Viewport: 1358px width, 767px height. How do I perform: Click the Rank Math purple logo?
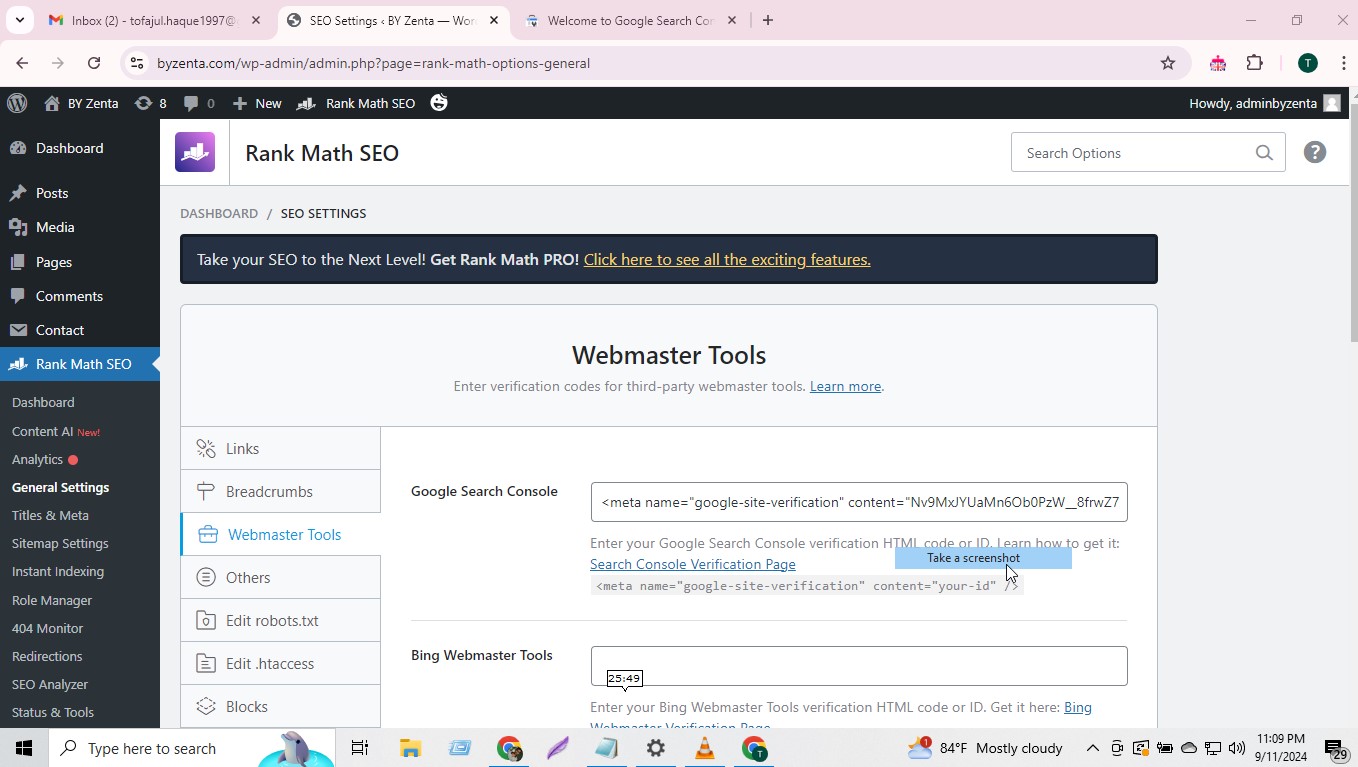click(x=195, y=153)
